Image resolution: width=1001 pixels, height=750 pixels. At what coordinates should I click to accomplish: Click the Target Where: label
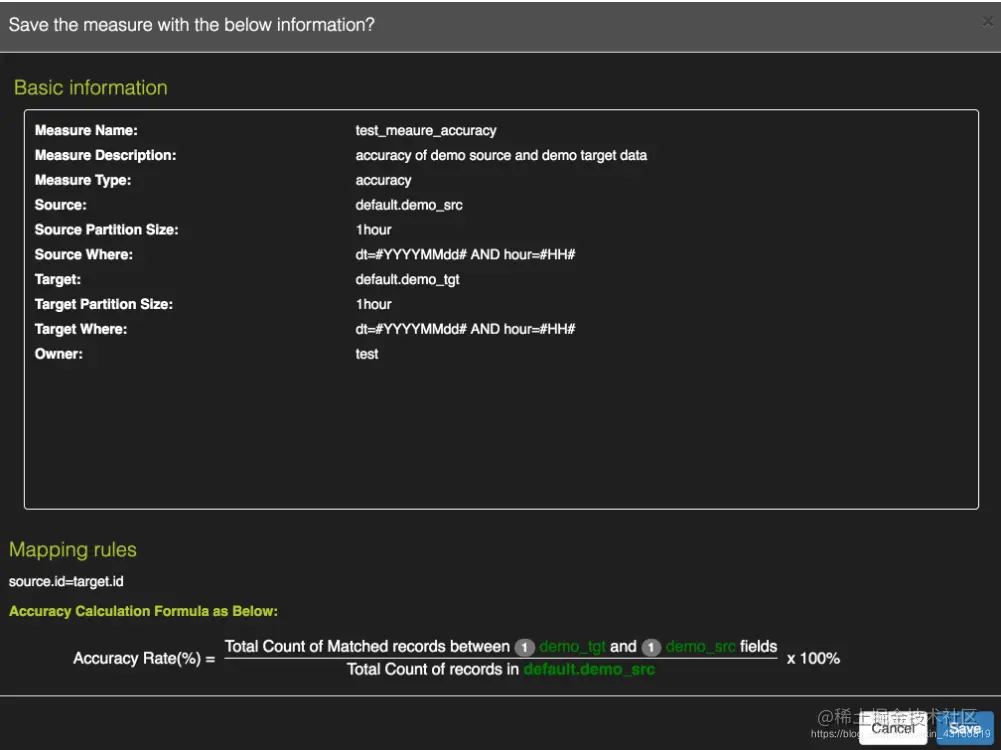click(x=81, y=329)
